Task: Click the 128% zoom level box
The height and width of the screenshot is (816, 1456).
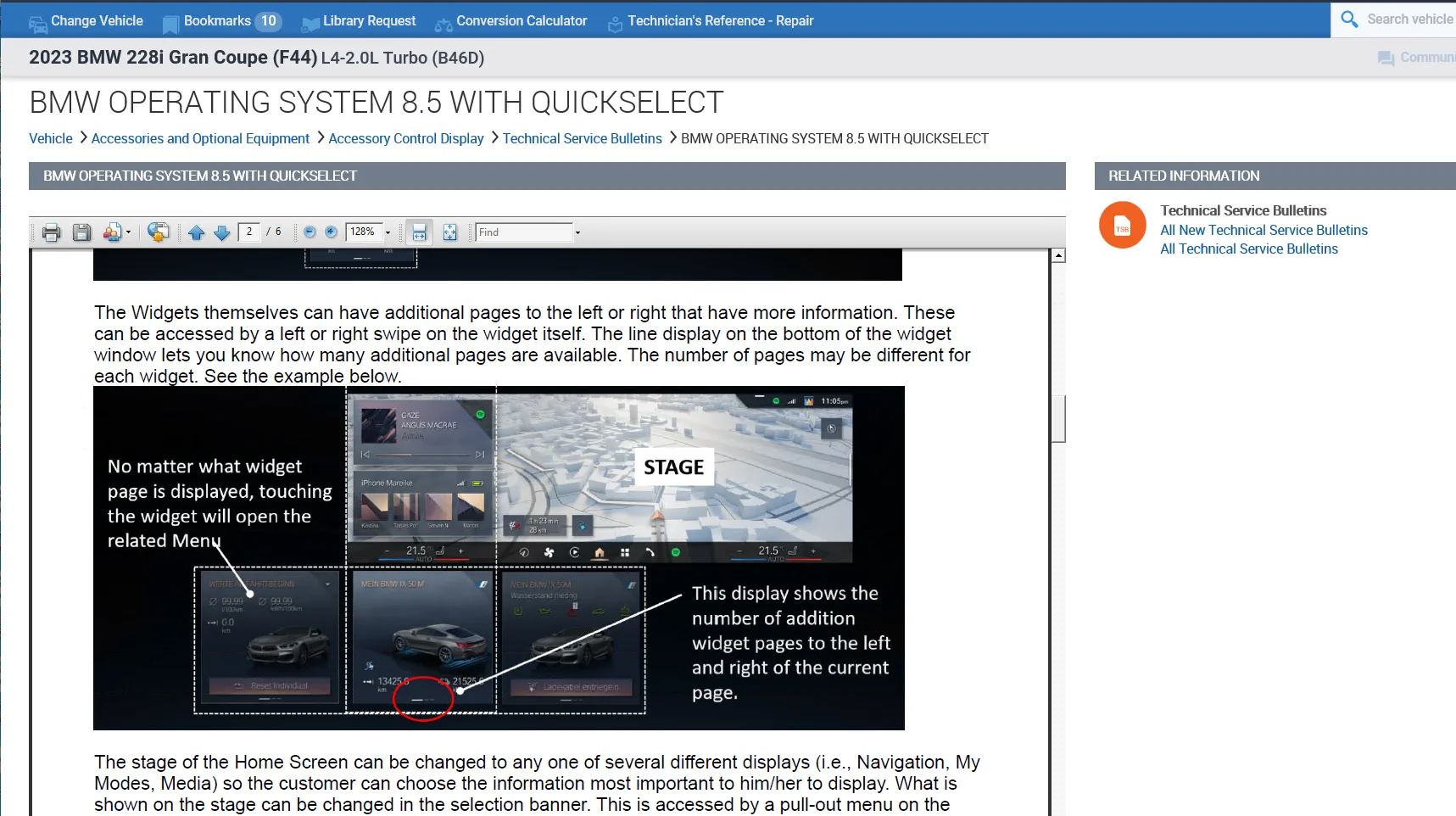Action: tap(364, 232)
